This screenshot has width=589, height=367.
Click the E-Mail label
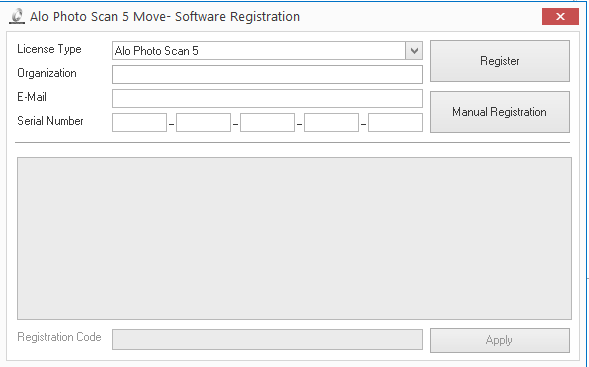(32, 97)
